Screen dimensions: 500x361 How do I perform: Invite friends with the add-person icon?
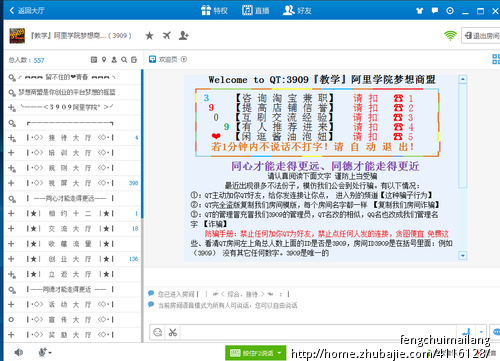(184, 35)
